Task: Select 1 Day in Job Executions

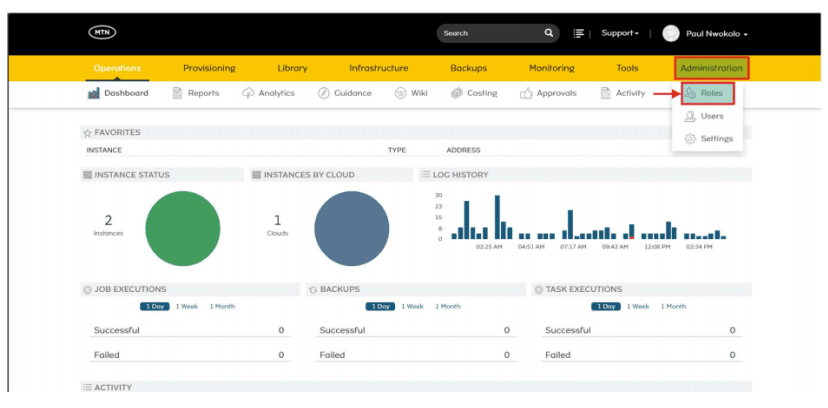Action: 155,307
